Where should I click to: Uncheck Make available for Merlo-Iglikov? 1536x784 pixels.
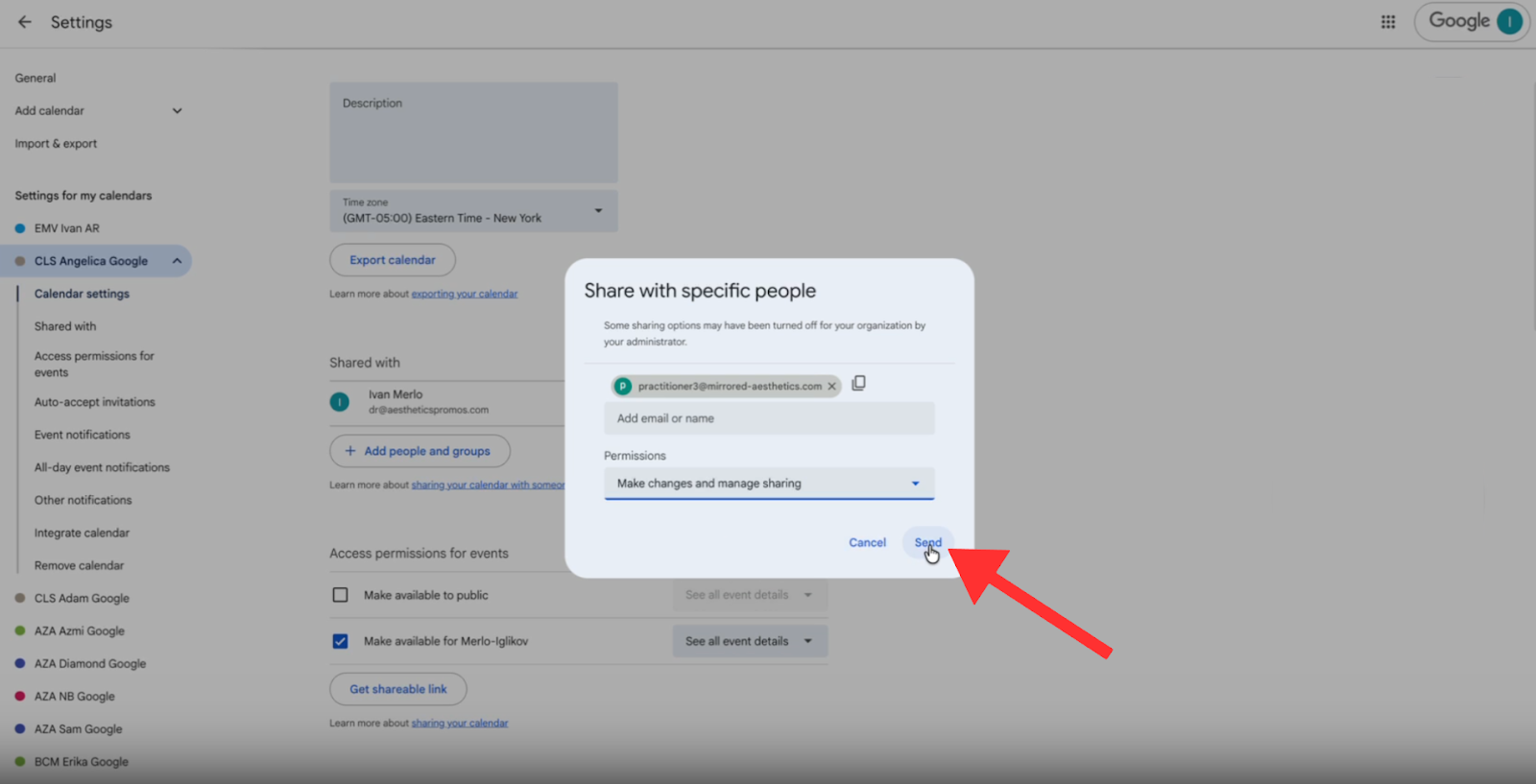point(340,641)
